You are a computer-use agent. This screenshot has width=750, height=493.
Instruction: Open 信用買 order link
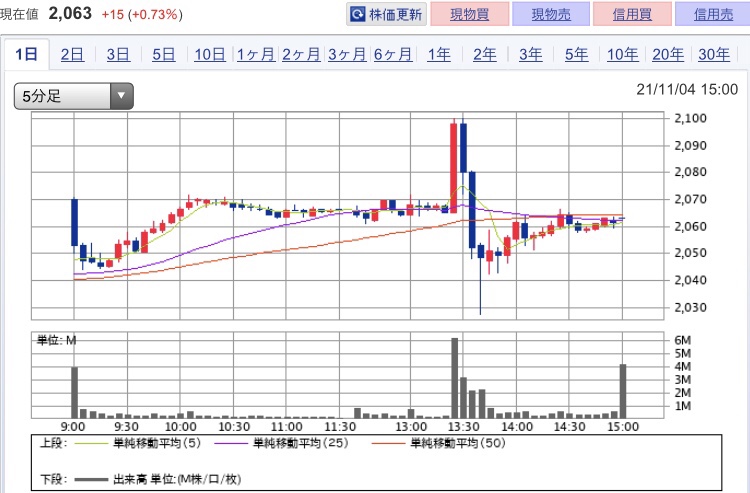tap(632, 14)
